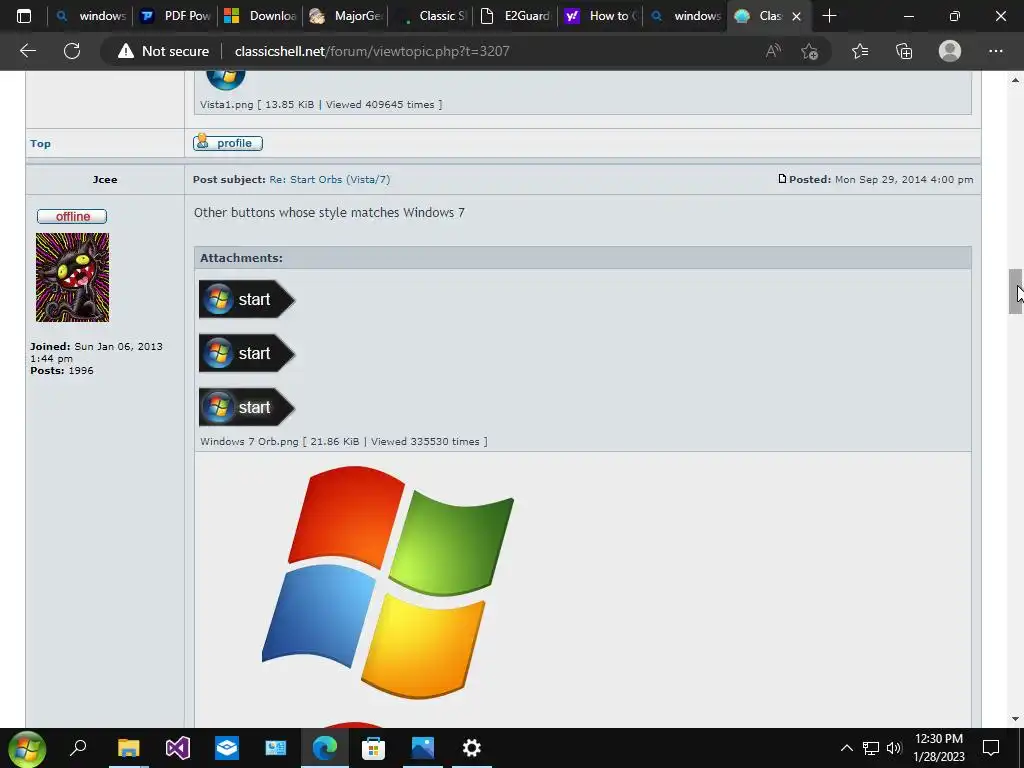
Task: Open Edge Settings and more menu
Action: tap(995, 51)
